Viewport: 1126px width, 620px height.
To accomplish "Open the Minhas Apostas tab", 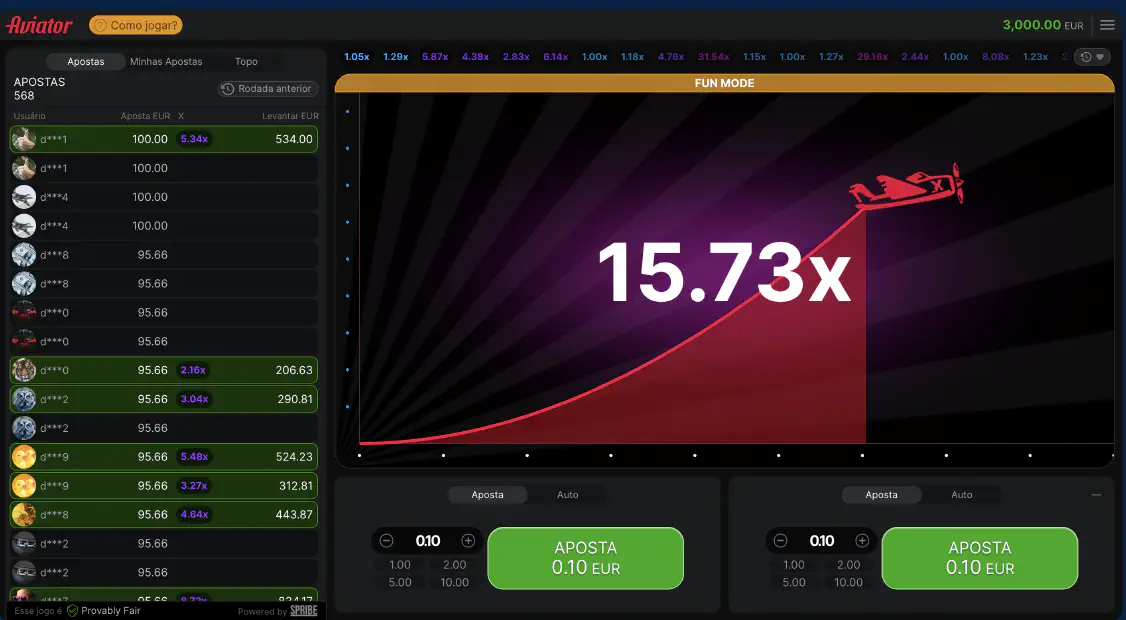I will pyautogui.click(x=166, y=62).
